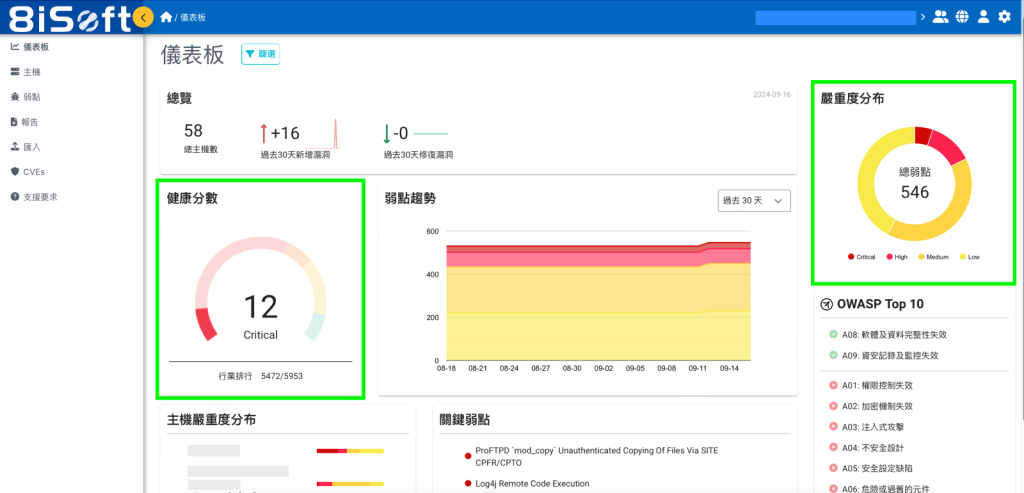Click red cross icon beside A03
The width and height of the screenshot is (1024, 493).
pos(833,426)
